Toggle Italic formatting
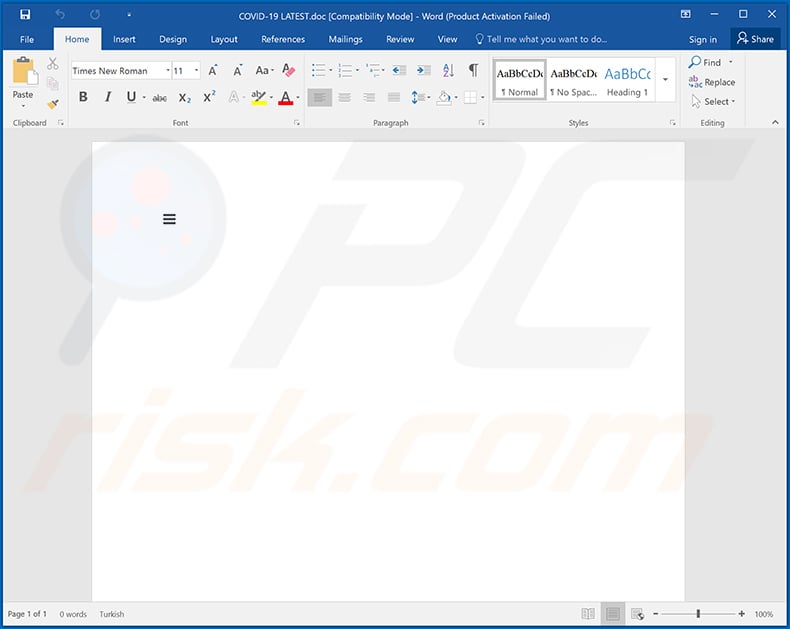The width and height of the screenshot is (790, 629). 107,97
